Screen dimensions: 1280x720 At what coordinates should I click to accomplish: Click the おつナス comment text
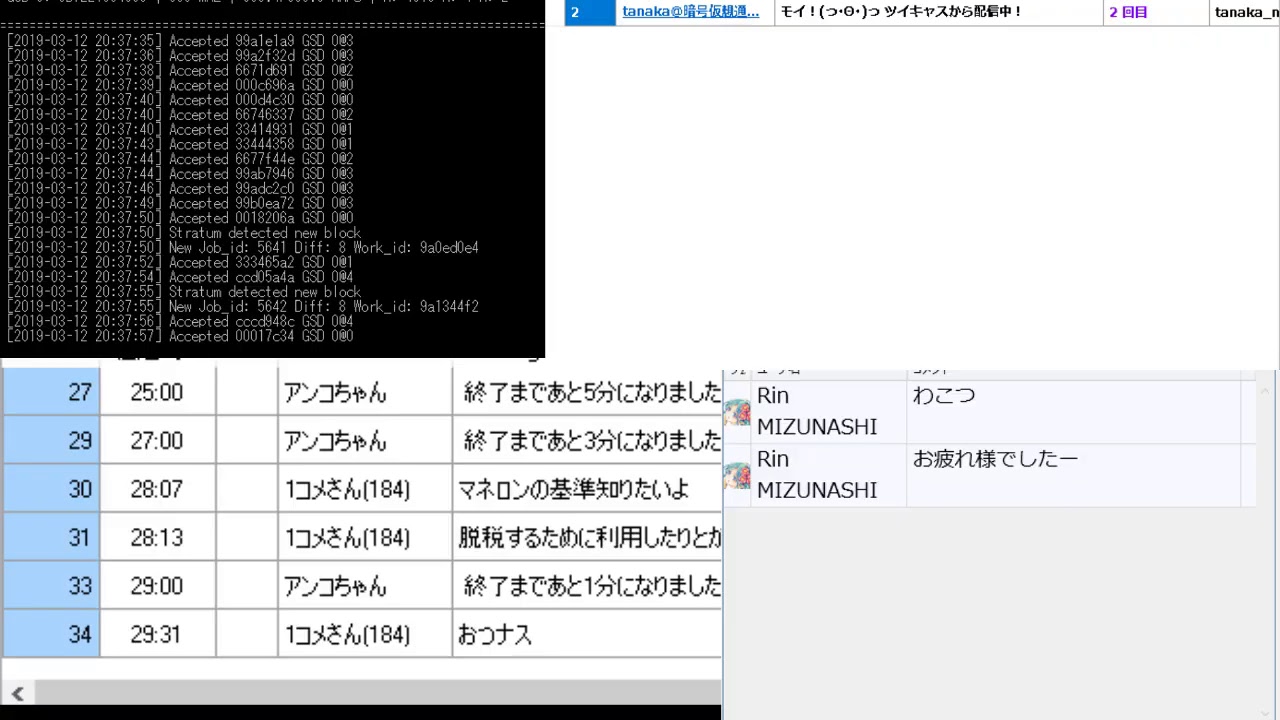[495, 634]
